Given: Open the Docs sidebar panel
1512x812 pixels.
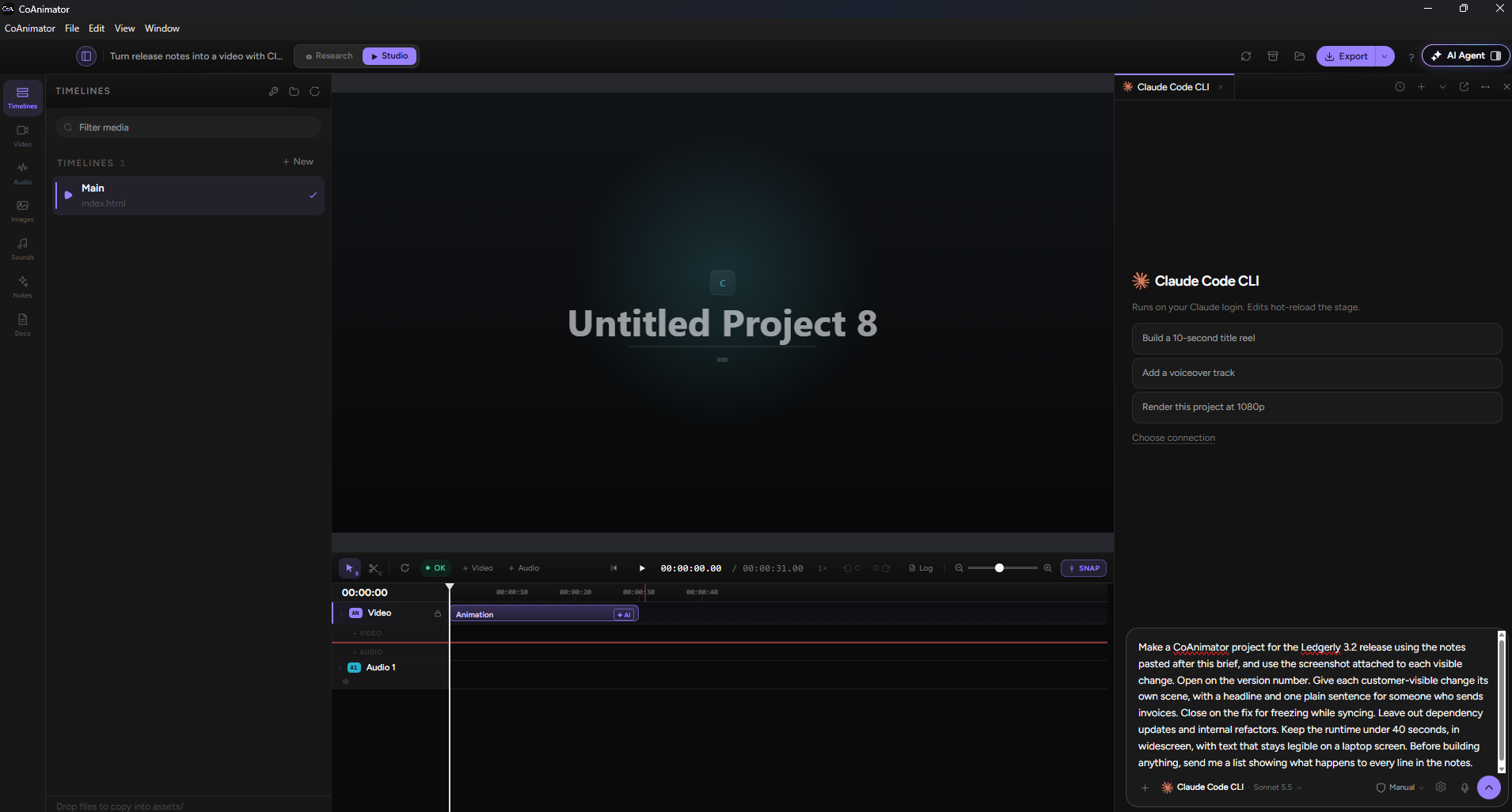Looking at the screenshot, I should (22, 324).
